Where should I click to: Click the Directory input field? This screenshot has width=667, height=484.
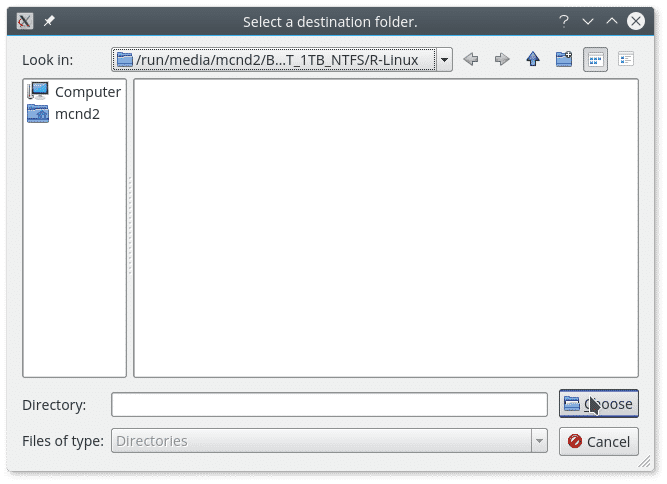tap(329, 404)
